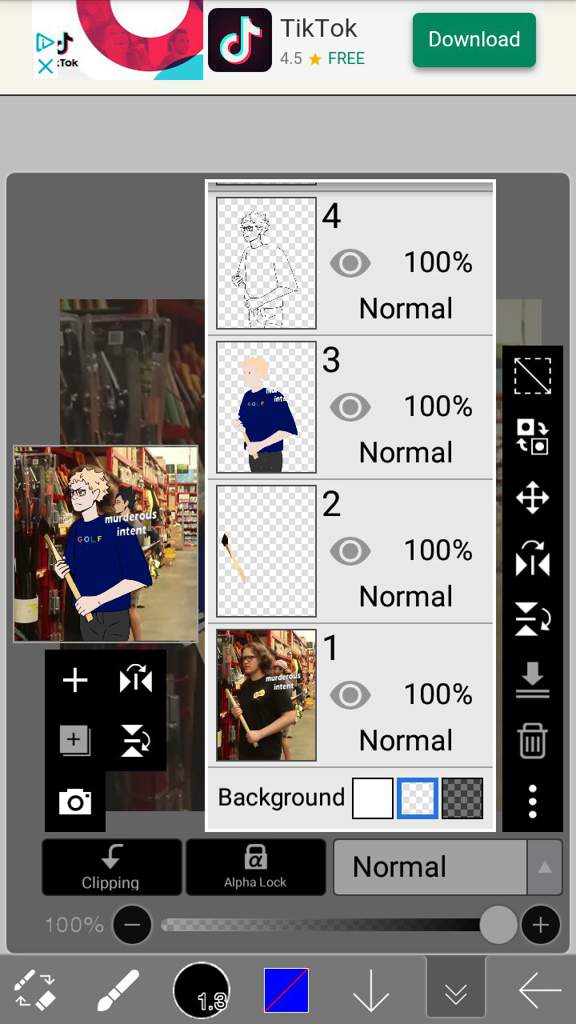Viewport: 576px width, 1024px height.
Task: Click the clear layer dashed-square icon
Action: coord(532,376)
